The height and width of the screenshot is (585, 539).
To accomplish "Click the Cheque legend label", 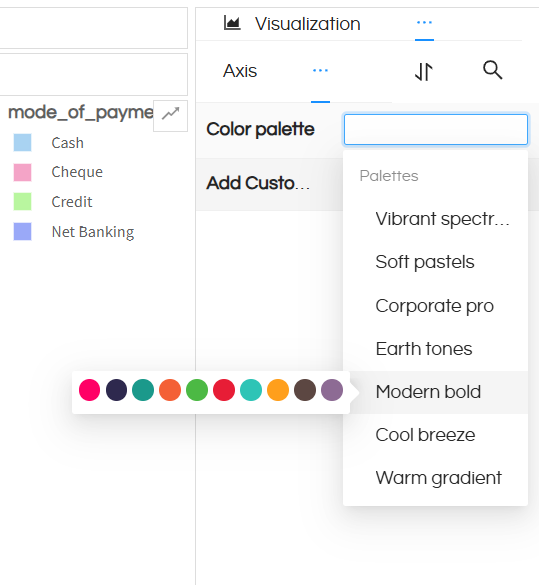I will coord(77,172).
